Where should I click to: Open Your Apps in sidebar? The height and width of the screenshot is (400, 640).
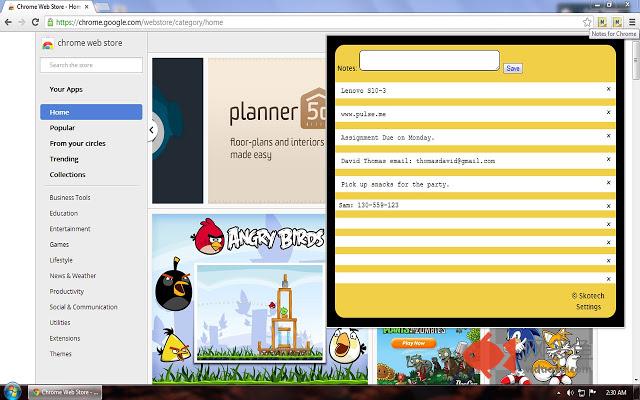pos(66,89)
